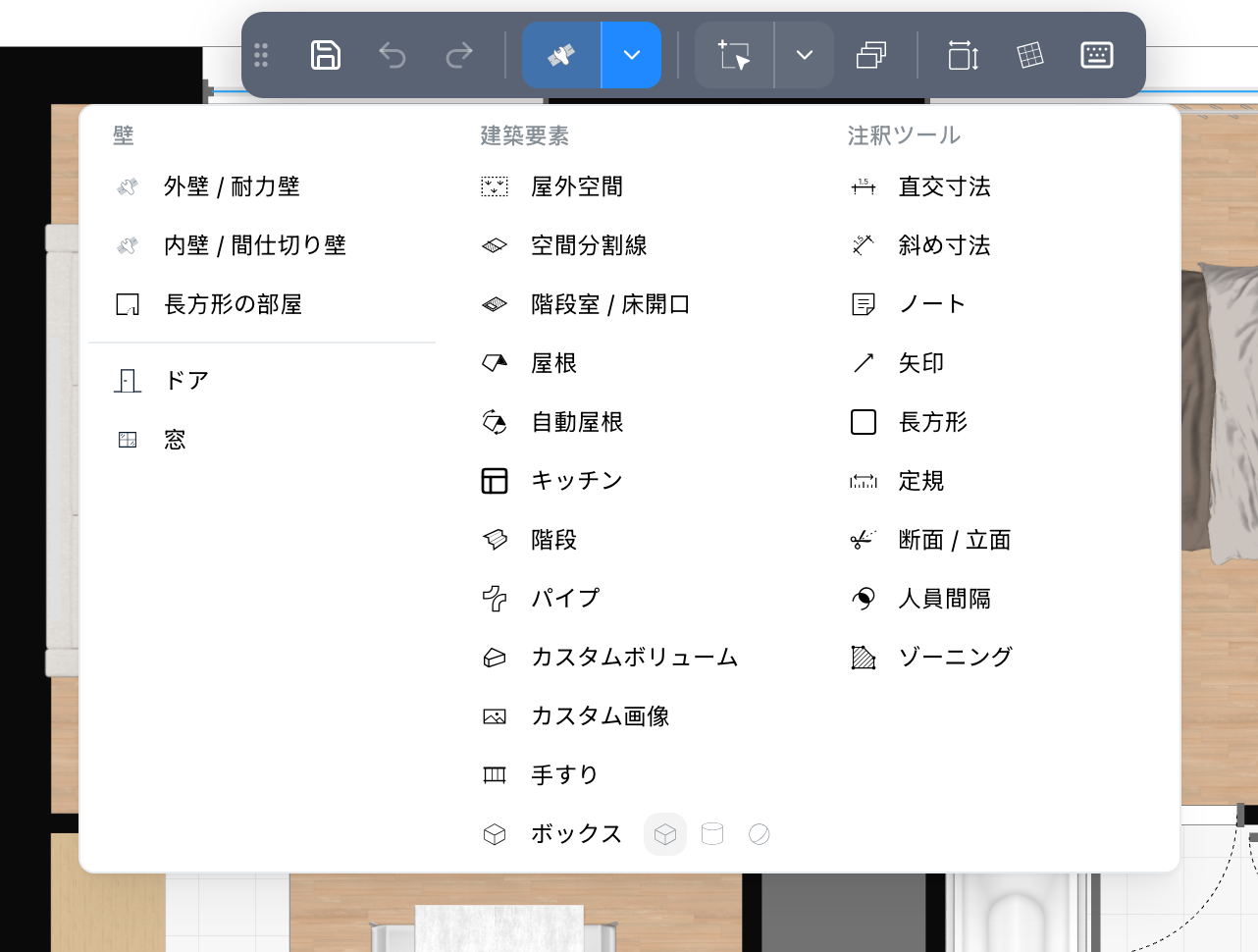The width and height of the screenshot is (1258, 952).
Task: Select ボックス box tool
Action: [551, 834]
